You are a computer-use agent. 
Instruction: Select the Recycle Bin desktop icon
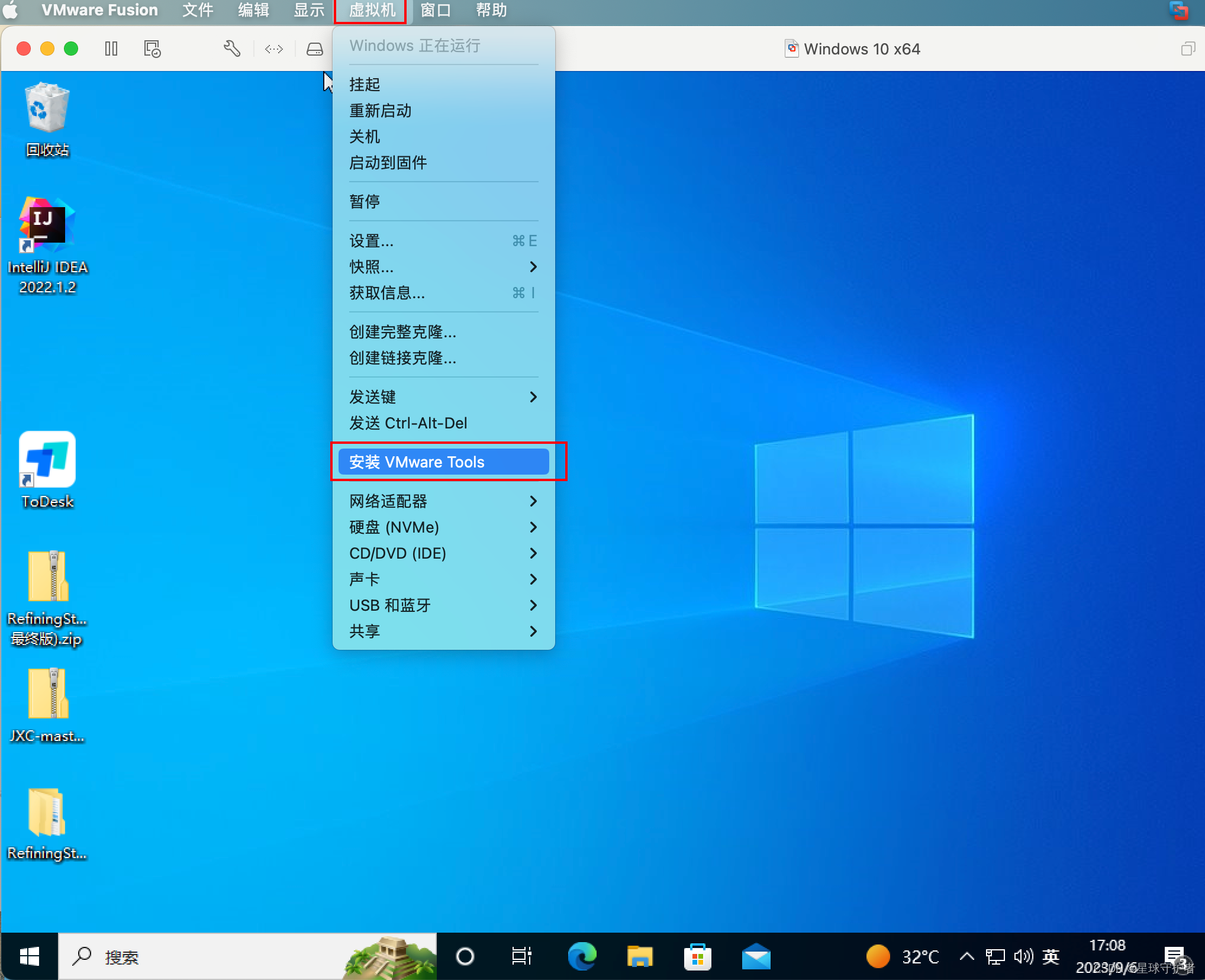coord(47,120)
